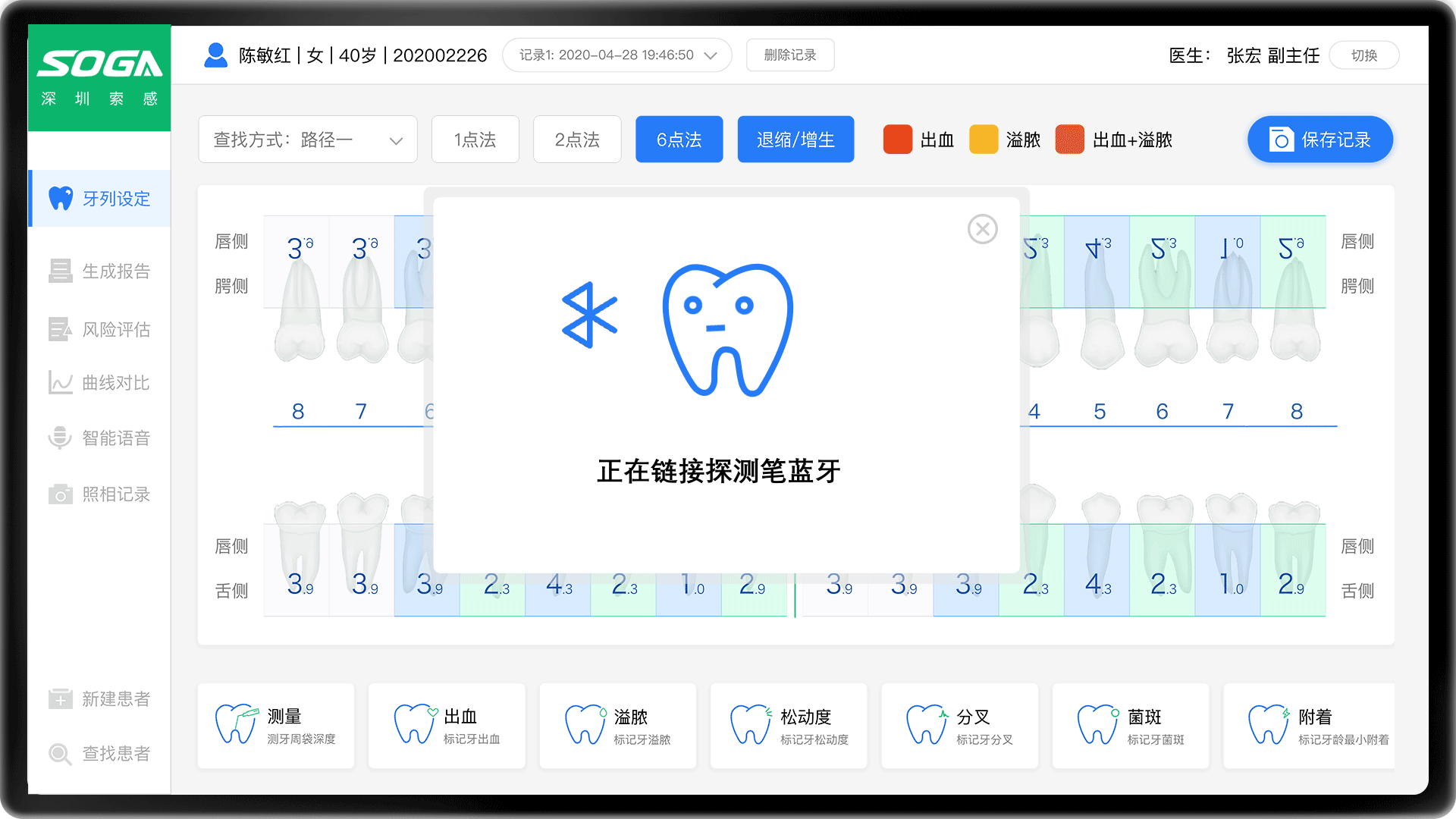This screenshot has height=819, width=1456.
Task: Select the 菌斑 plaque marking tool
Action: [x=1130, y=725]
